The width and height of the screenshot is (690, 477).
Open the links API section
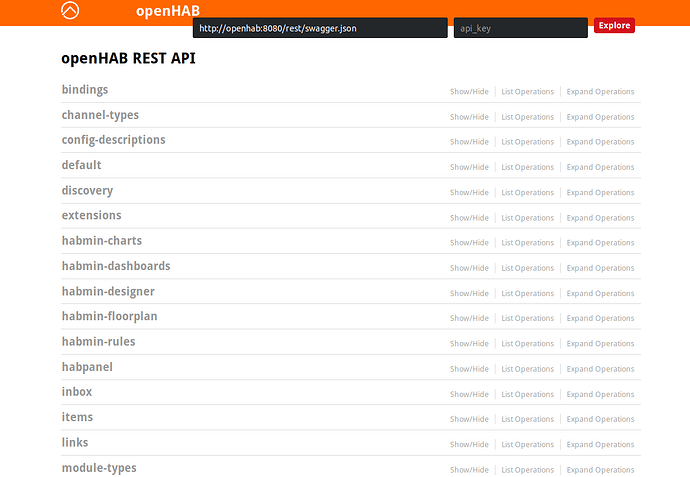75,442
